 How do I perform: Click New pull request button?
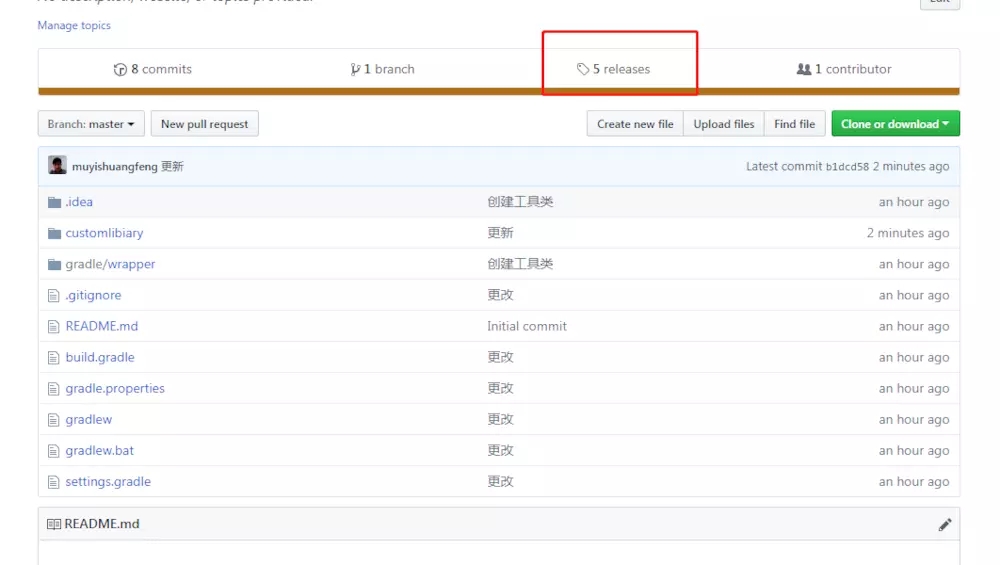pos(205,124)
